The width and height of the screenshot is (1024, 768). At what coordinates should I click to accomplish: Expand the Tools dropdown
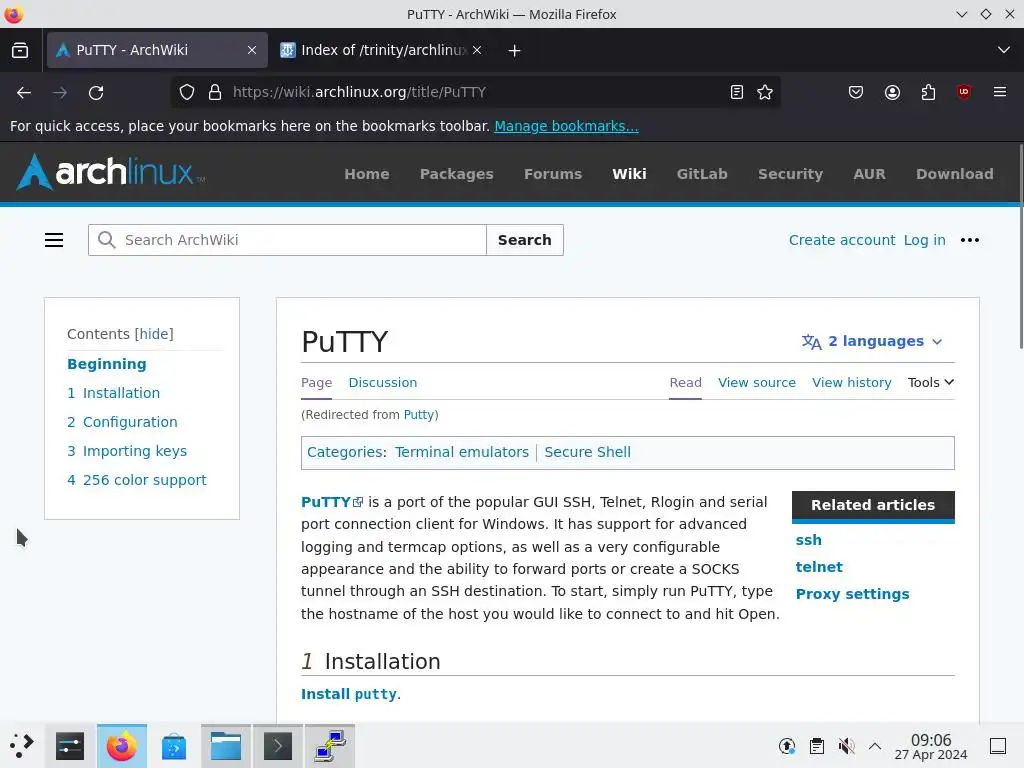931,383
